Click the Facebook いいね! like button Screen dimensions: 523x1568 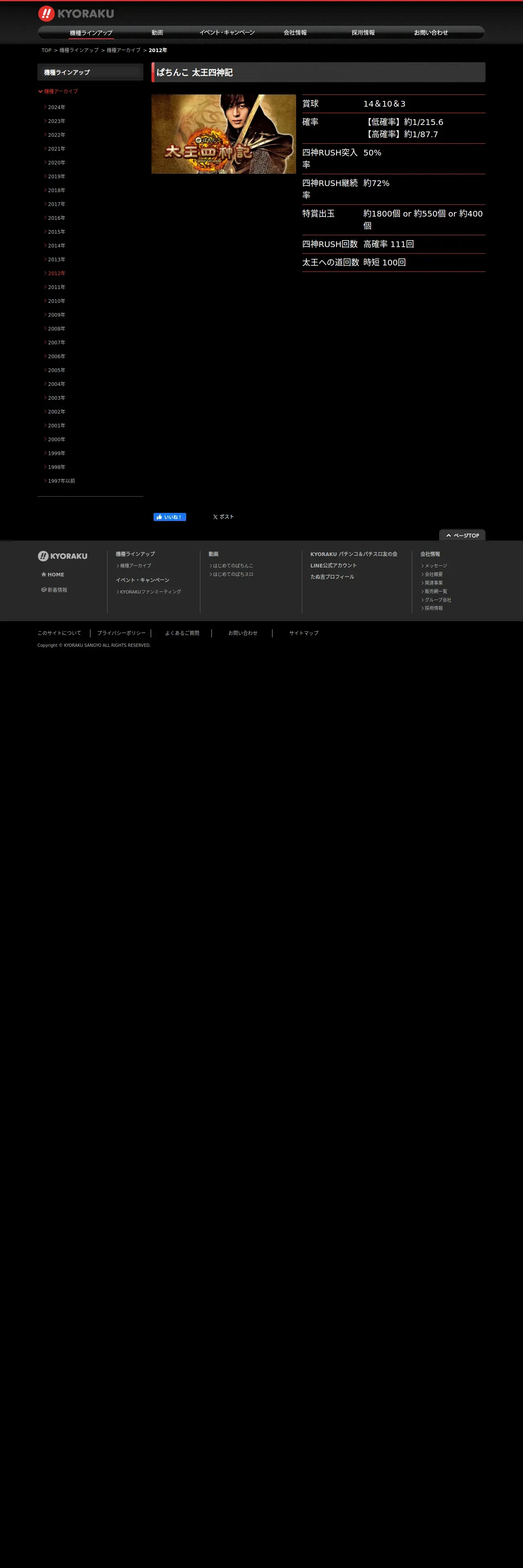click(170, 517)
